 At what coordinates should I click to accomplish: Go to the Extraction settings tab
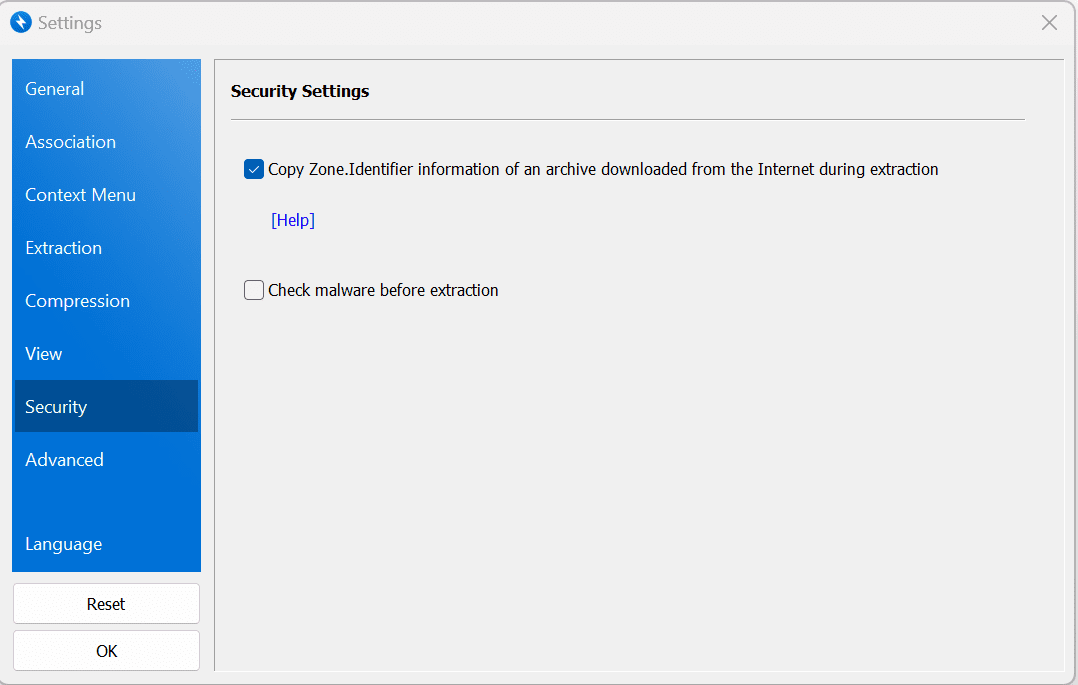coord(64,248)
